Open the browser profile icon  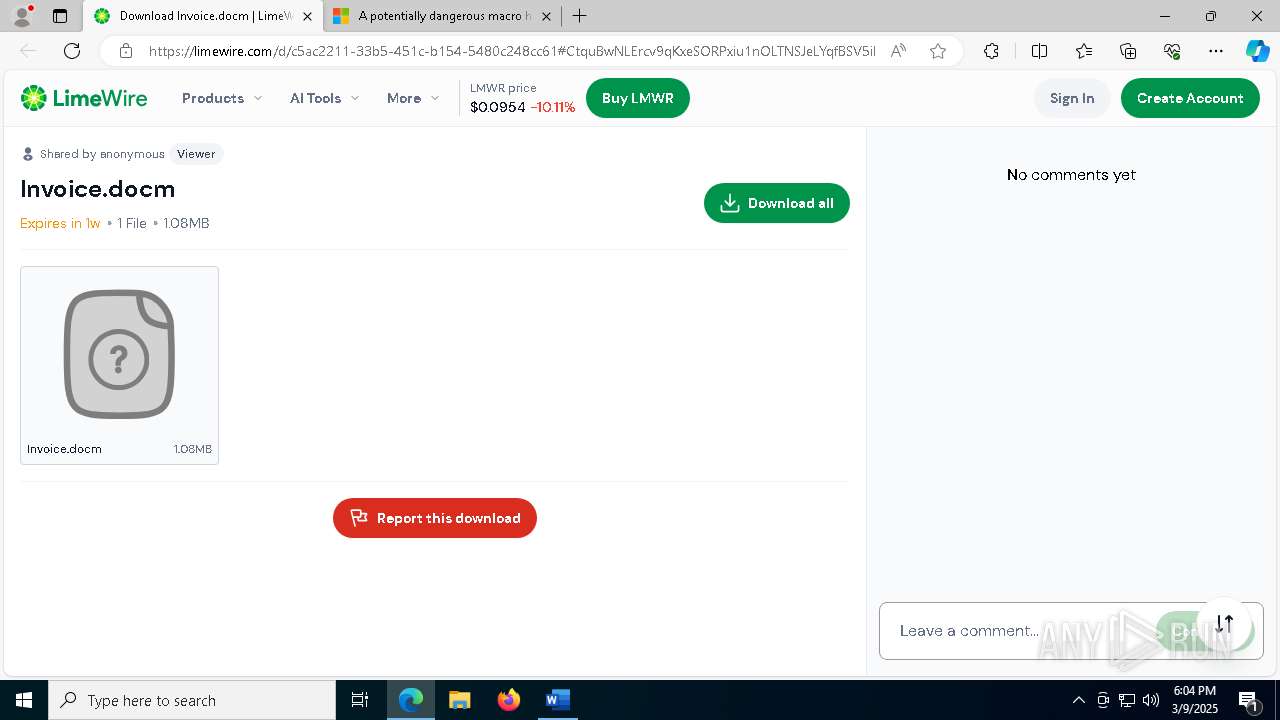[22, 16]
